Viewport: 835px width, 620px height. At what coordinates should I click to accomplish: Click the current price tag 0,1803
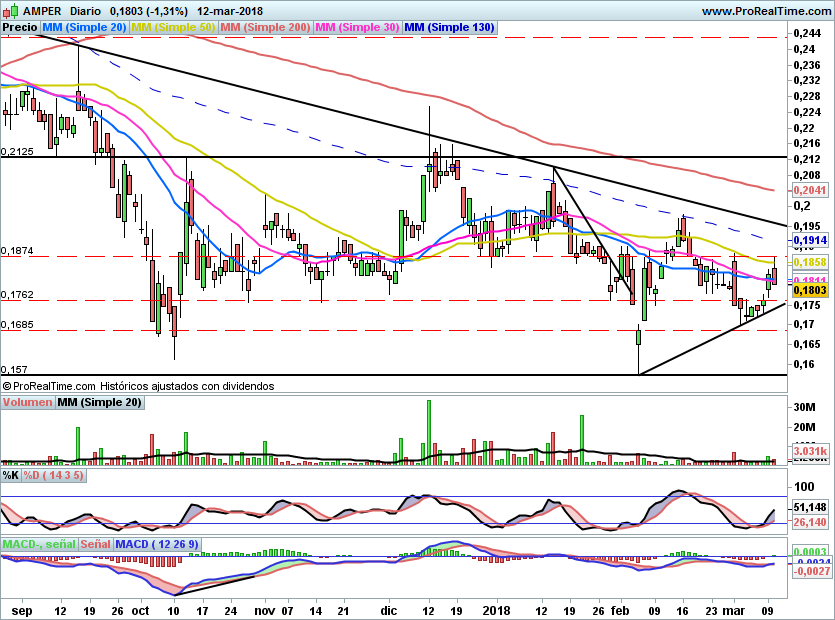pyautogui.click(x=809, y=290)
